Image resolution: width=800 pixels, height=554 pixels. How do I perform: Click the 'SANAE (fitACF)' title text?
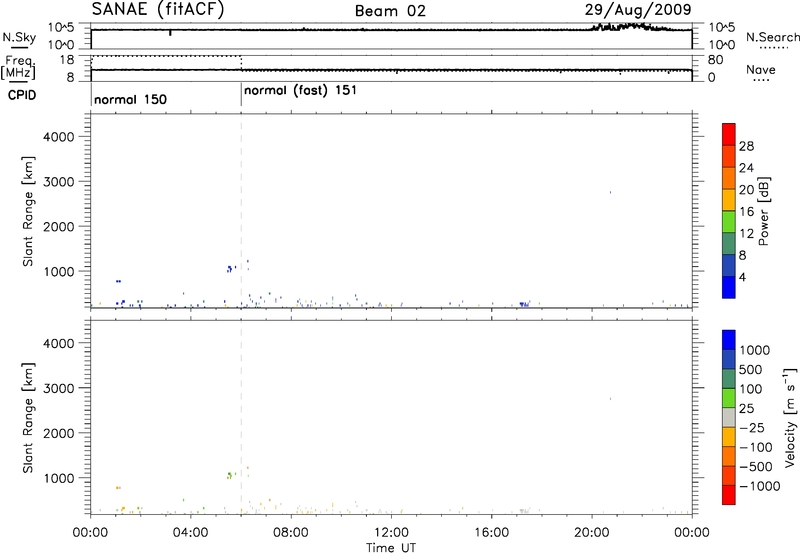click(x=158, y=10)
